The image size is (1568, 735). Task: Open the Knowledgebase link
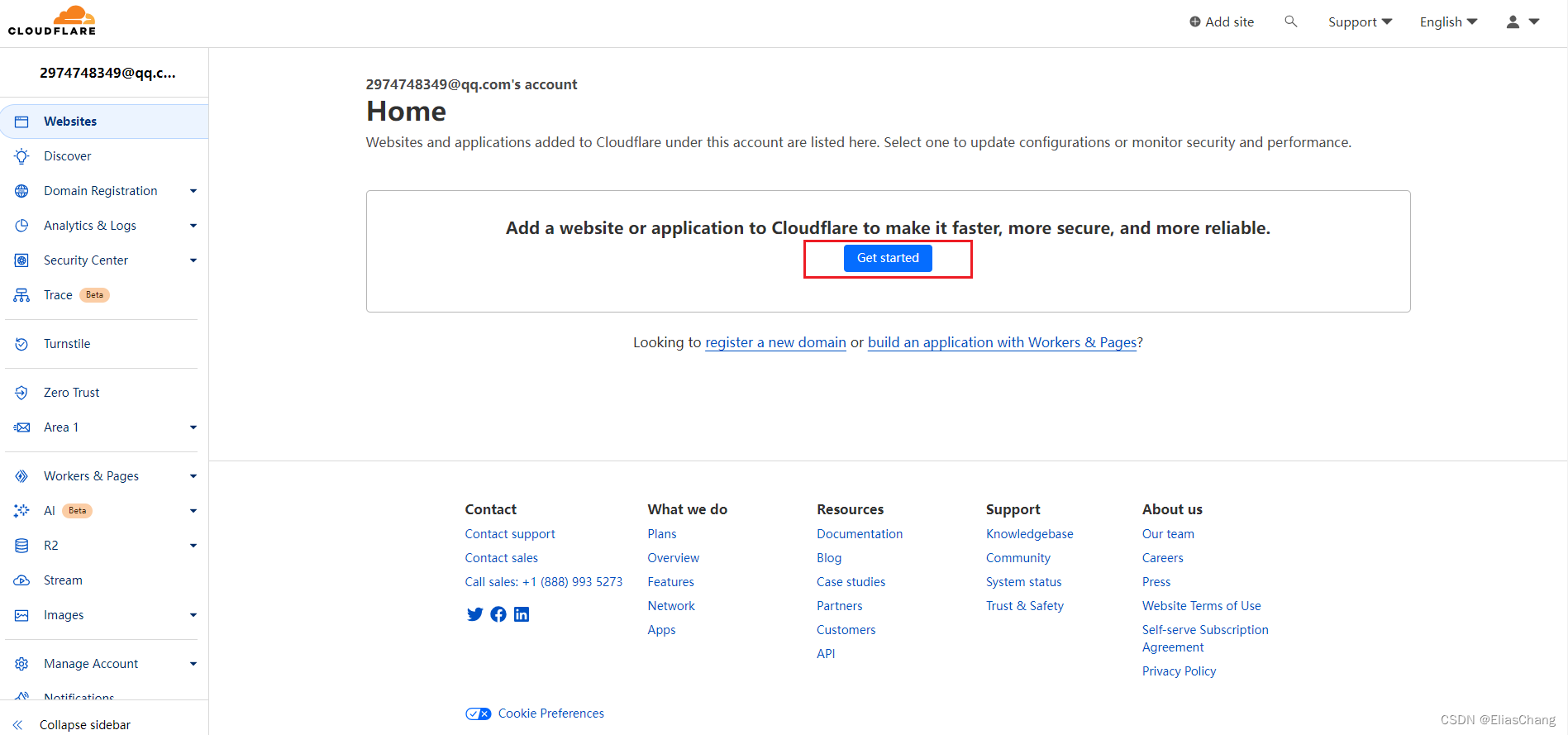coord(1029,534)
